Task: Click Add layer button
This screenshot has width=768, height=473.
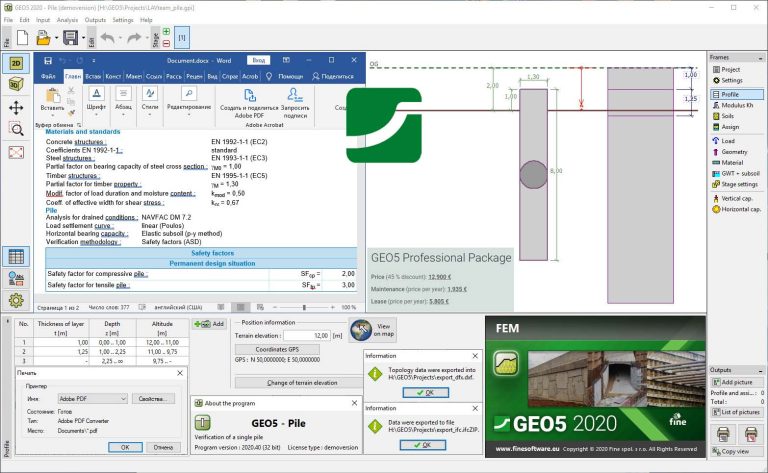Action: 209,324
